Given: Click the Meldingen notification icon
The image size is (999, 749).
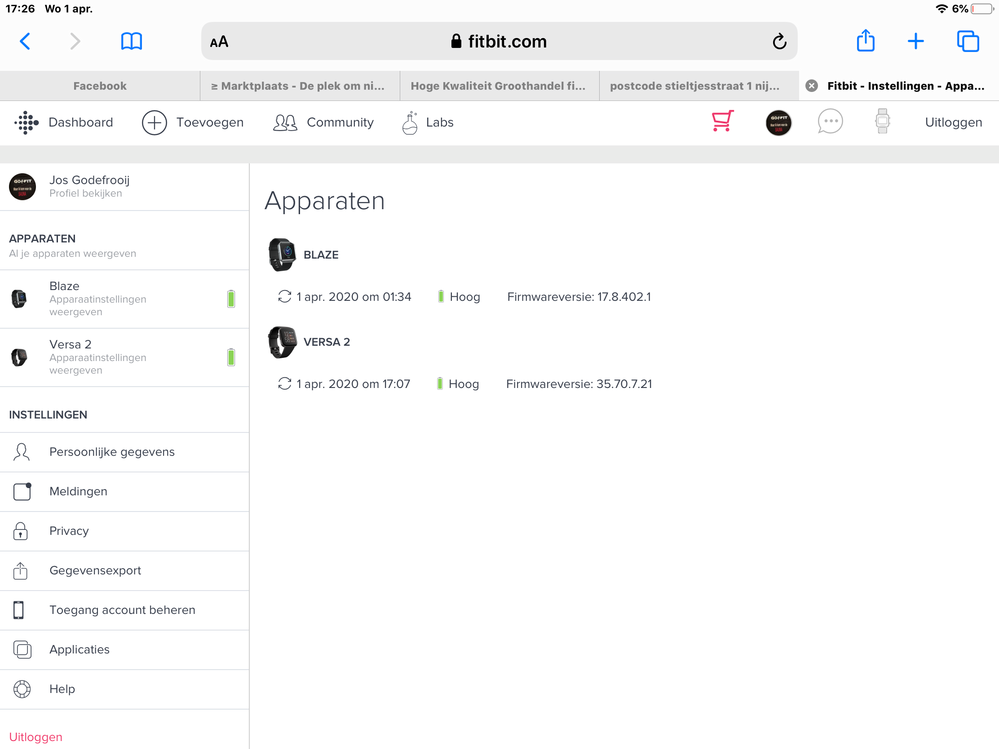Looking at the screenshot, I should (x=22, y=492).
